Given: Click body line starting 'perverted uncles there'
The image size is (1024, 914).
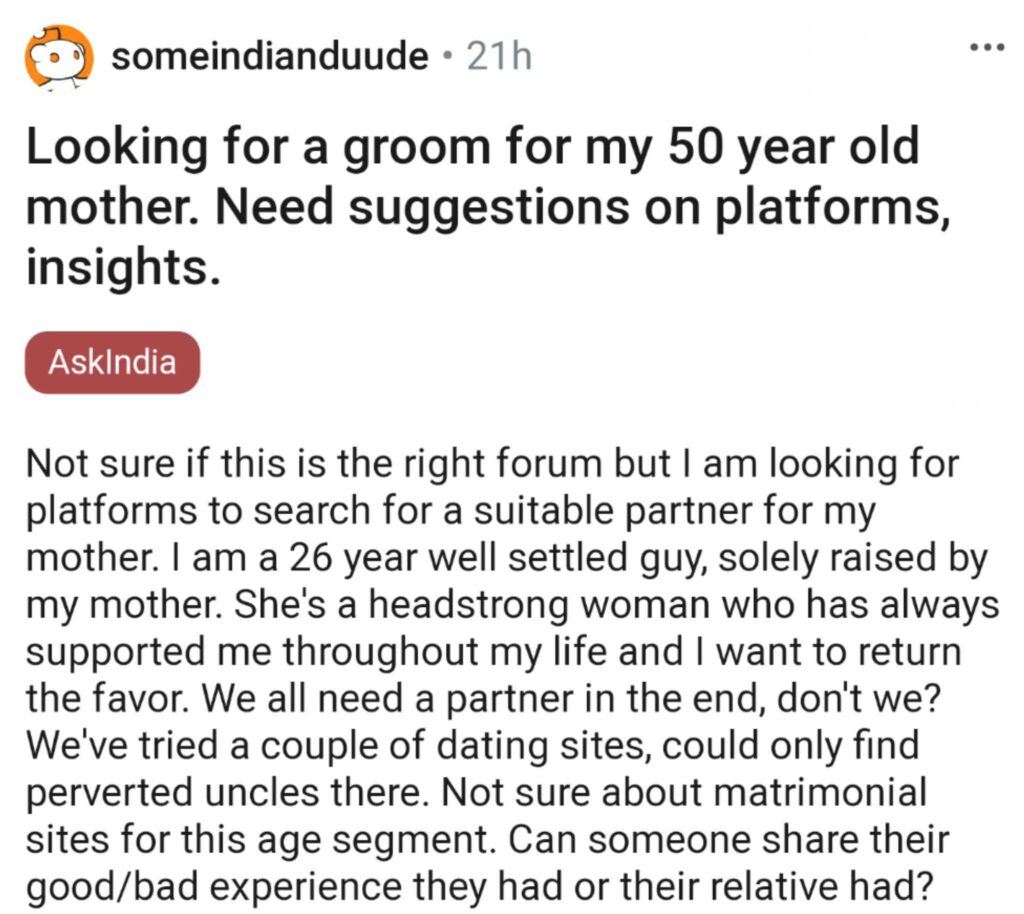Looking at the screenshot, I should tap(477, 794).
